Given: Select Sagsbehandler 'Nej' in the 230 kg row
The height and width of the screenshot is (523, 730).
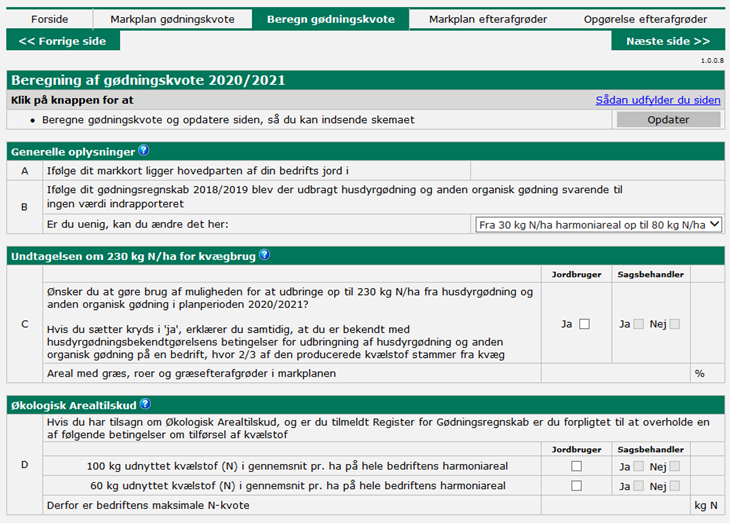Looking at the screenshot, I should (674, 324).
